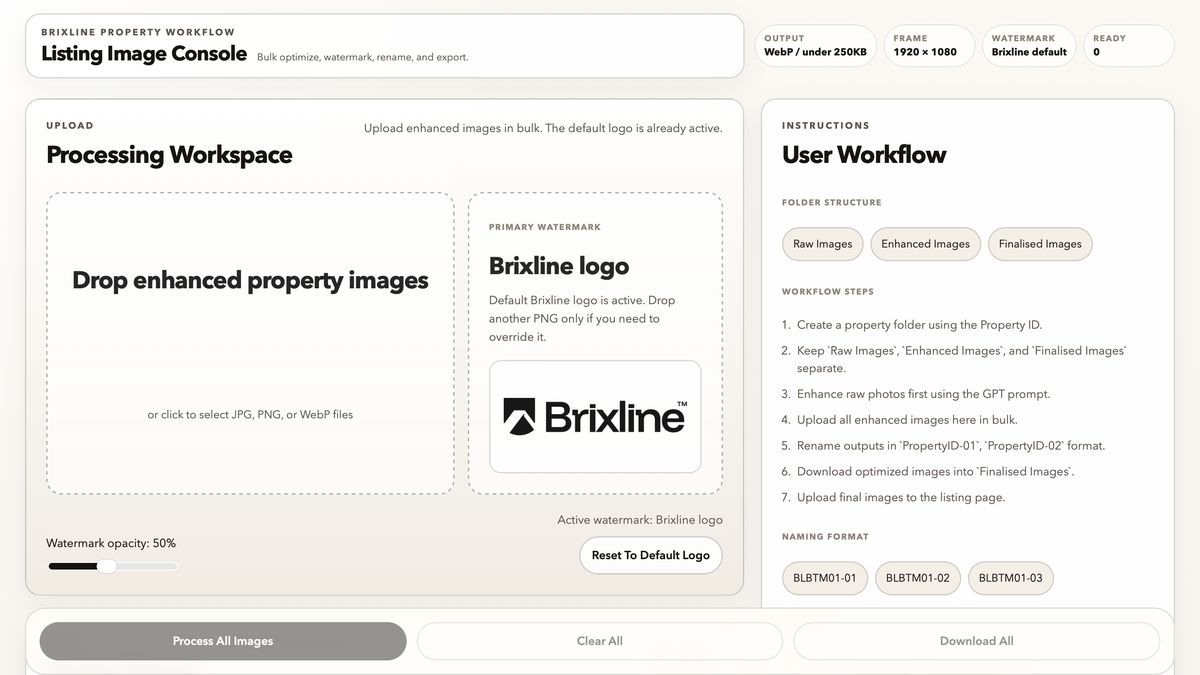Click the Frame 1920 × 1080 badge
The width and height of the screenshot is (1200, 675).
(929, 46)
